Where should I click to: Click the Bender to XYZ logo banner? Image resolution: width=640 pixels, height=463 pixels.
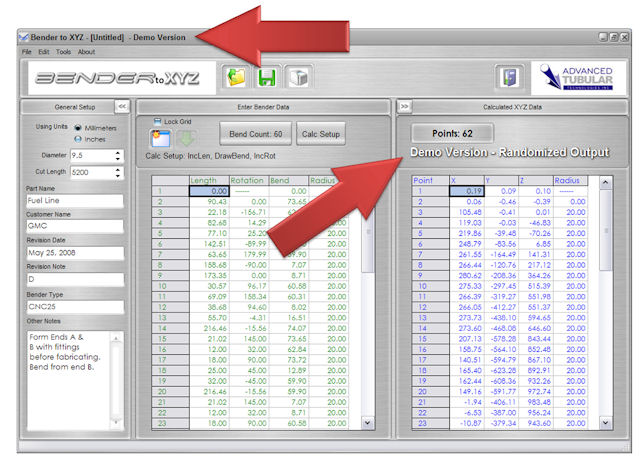(x=118, y=78)
